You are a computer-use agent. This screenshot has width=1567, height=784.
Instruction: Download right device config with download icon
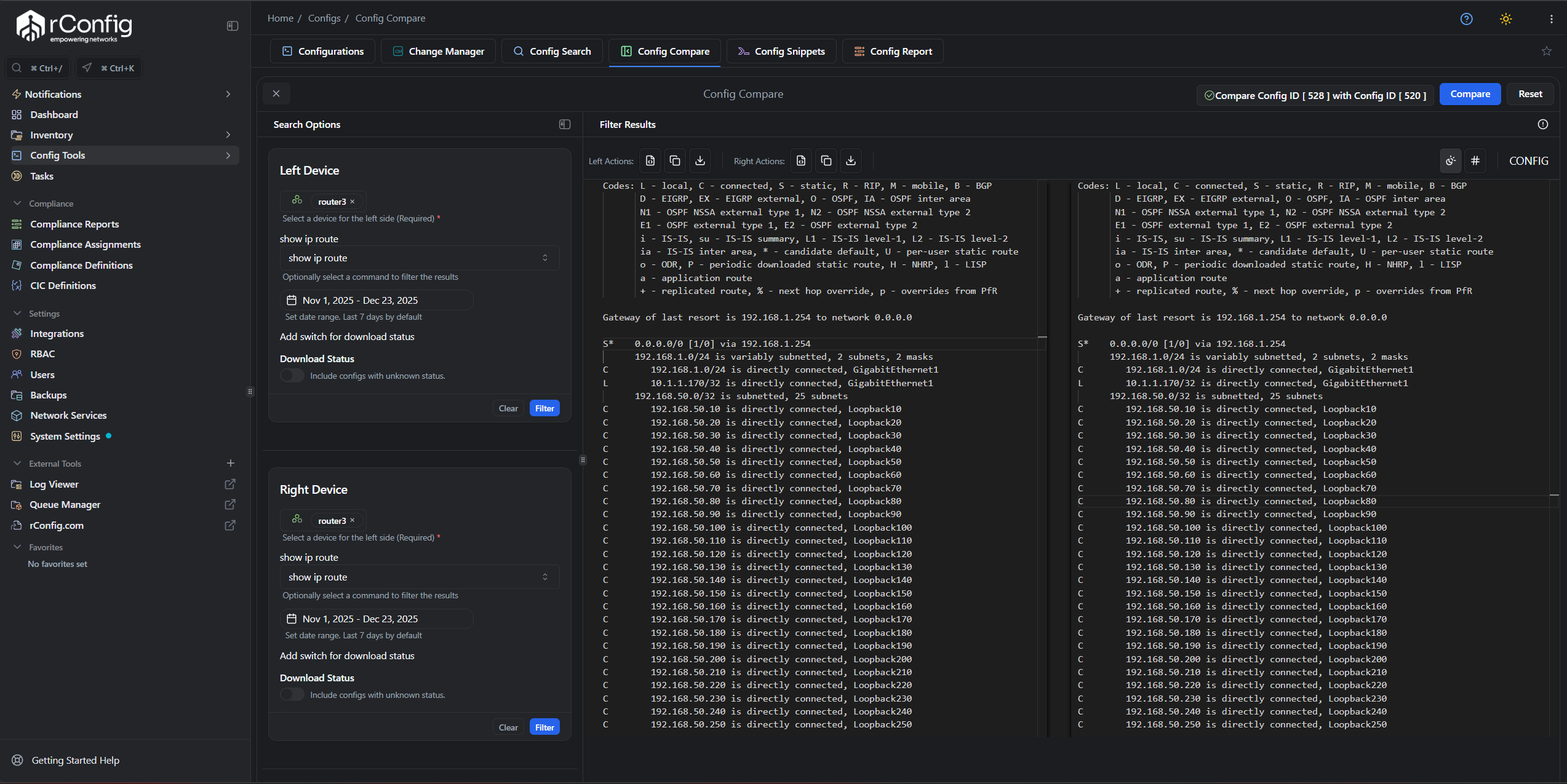[851, 160]
